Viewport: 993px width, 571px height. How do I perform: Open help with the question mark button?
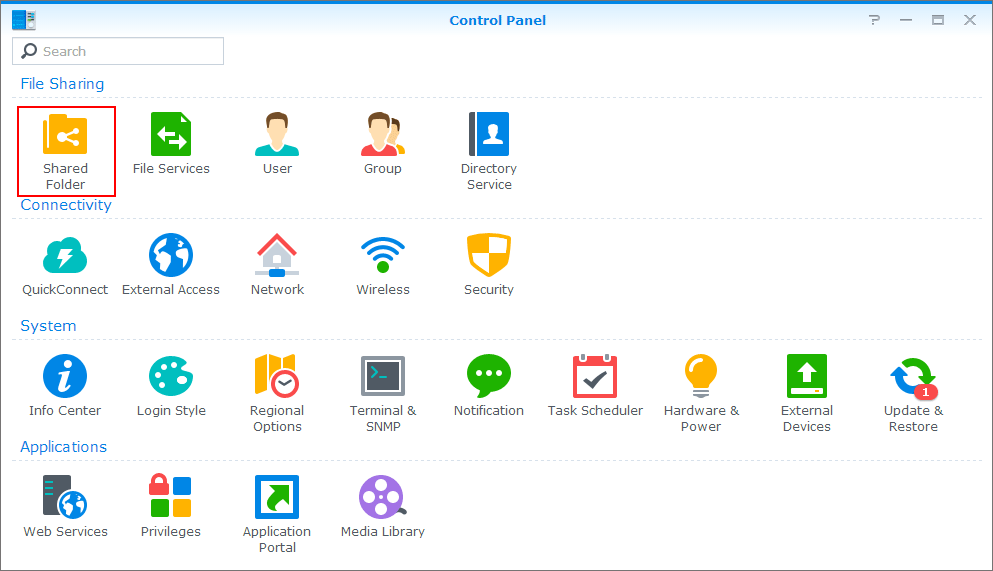tap(875, 20)
